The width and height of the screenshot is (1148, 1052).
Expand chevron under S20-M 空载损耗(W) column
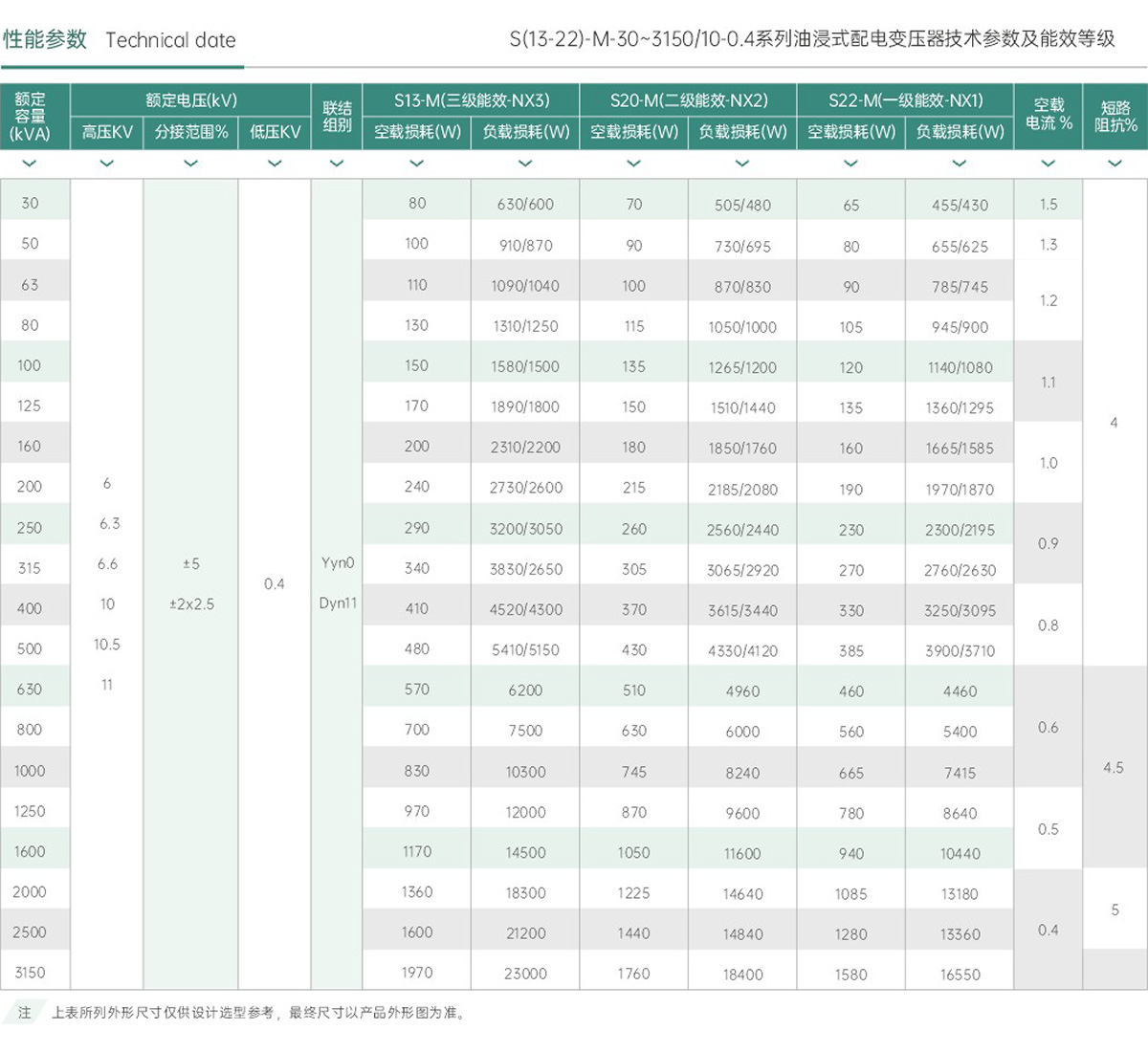[x=633, y=164]
